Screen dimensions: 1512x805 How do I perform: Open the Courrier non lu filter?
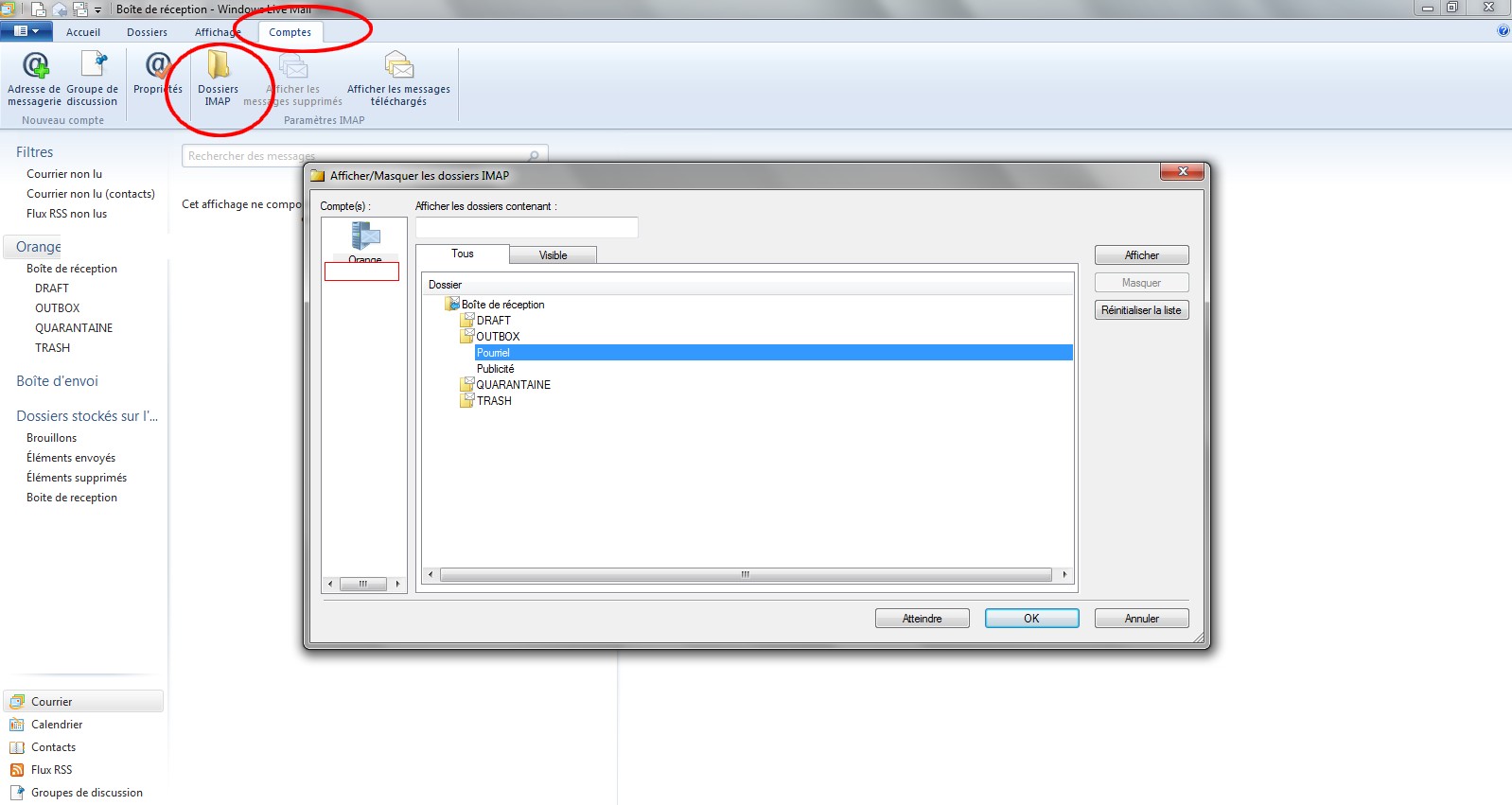pyautogui.click(x=64, y=174)
